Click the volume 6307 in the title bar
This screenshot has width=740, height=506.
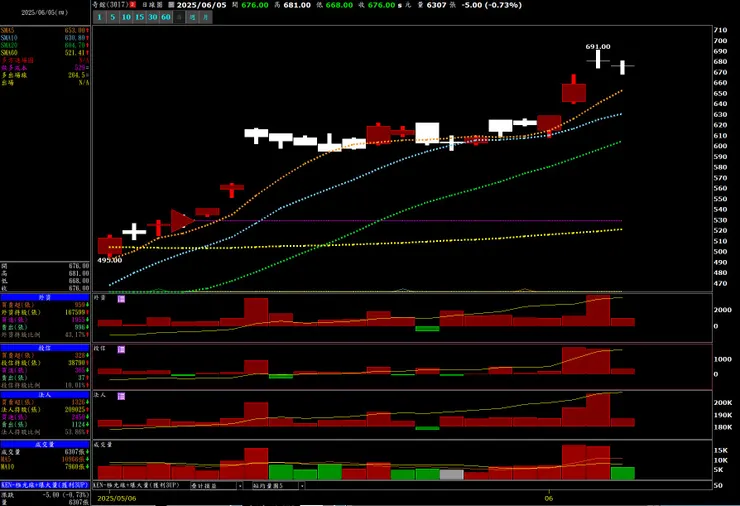(x=436, y=5)
